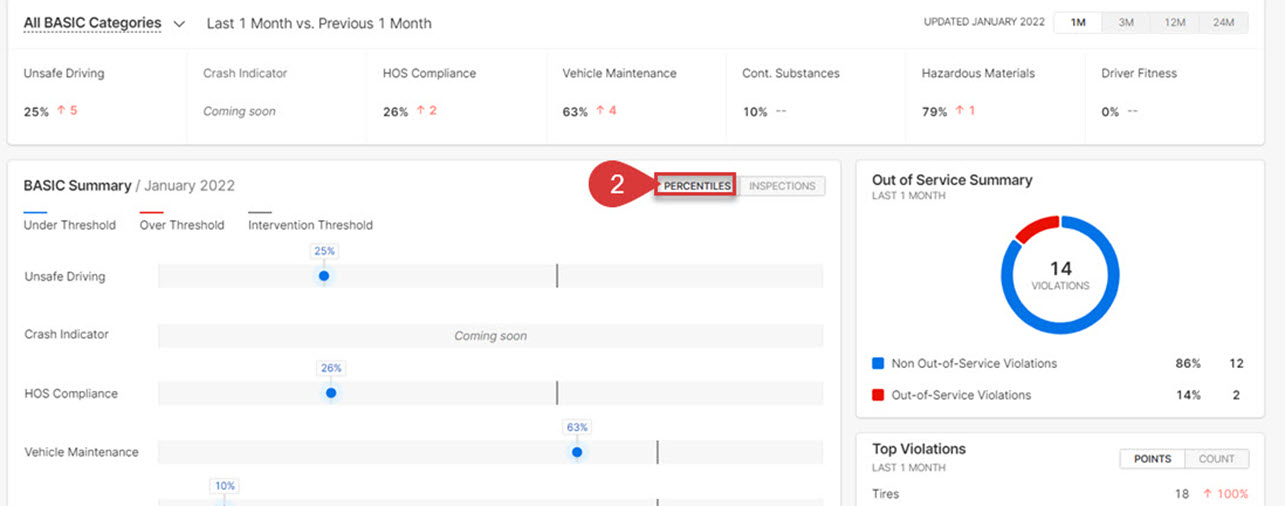Click the blue Non Out-of-Service legend square

tap(878, 364)
